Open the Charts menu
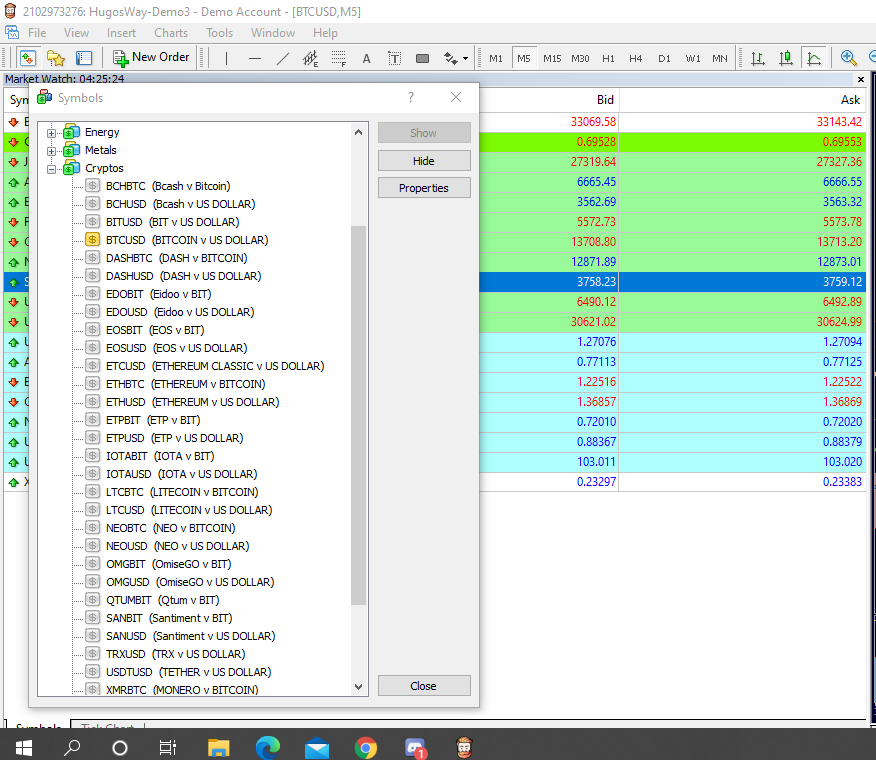 point(171,33)
